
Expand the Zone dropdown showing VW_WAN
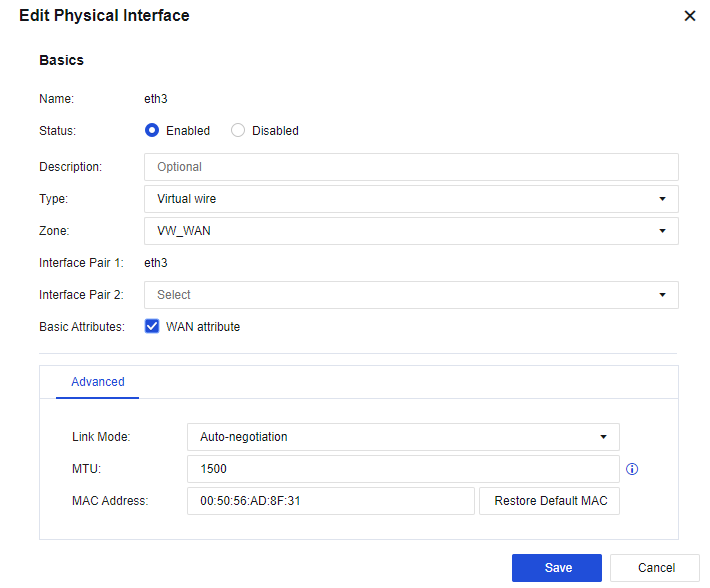click(411, 231)
